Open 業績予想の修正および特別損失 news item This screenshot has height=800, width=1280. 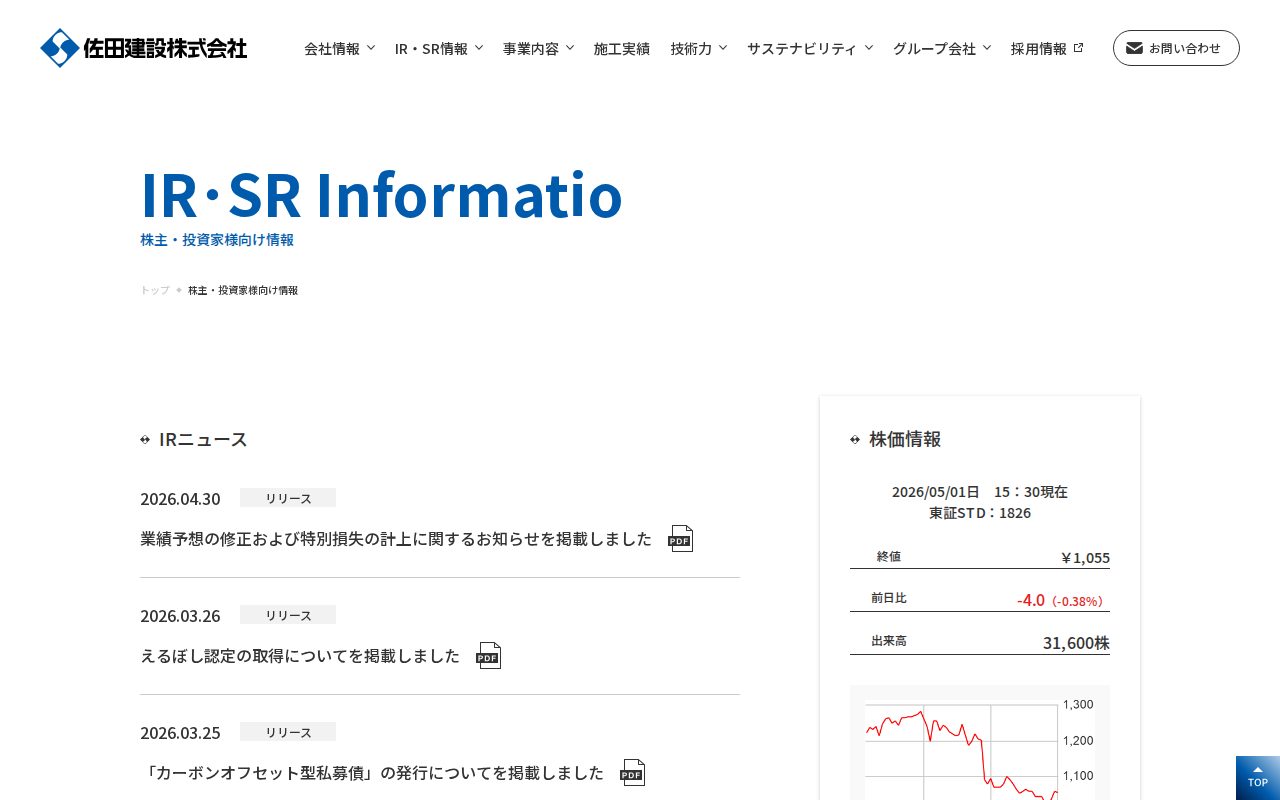(x=396, y=539)
